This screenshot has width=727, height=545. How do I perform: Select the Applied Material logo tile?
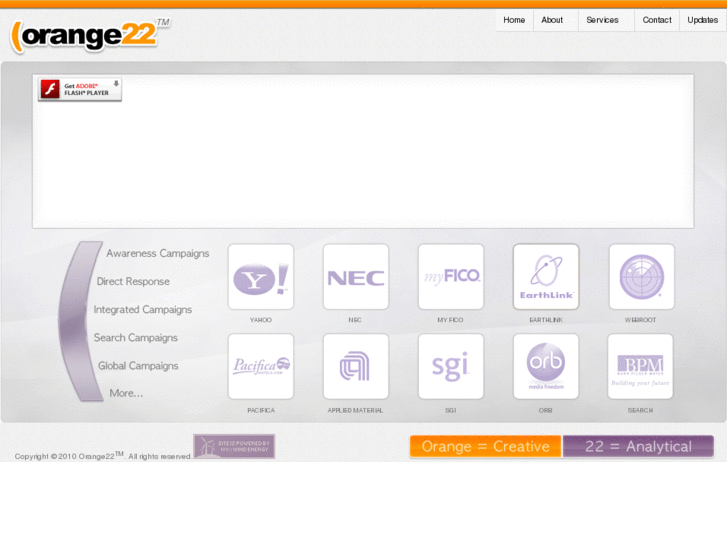click(x=356, y=366)
